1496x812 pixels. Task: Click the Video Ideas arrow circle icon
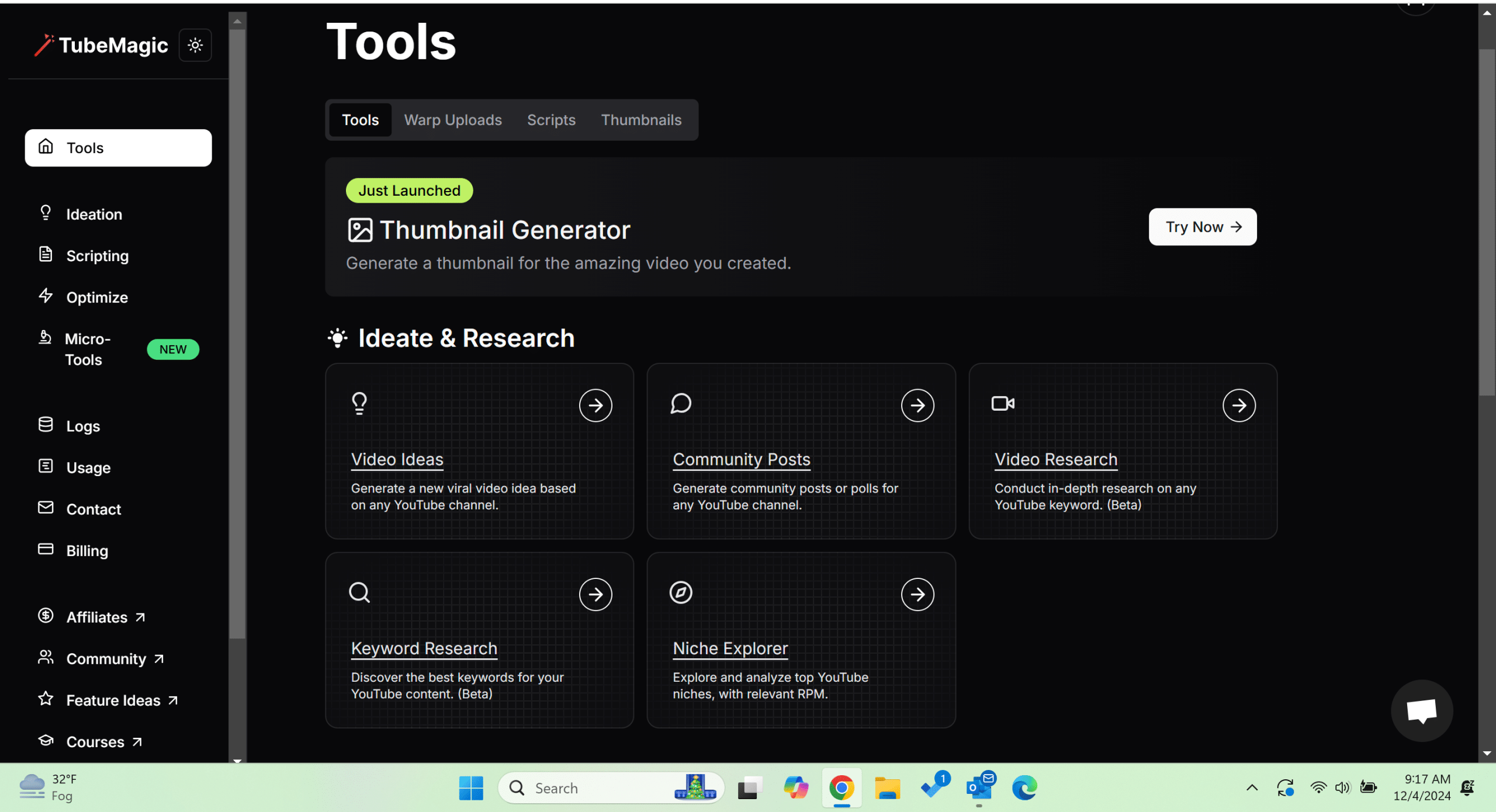595,405
